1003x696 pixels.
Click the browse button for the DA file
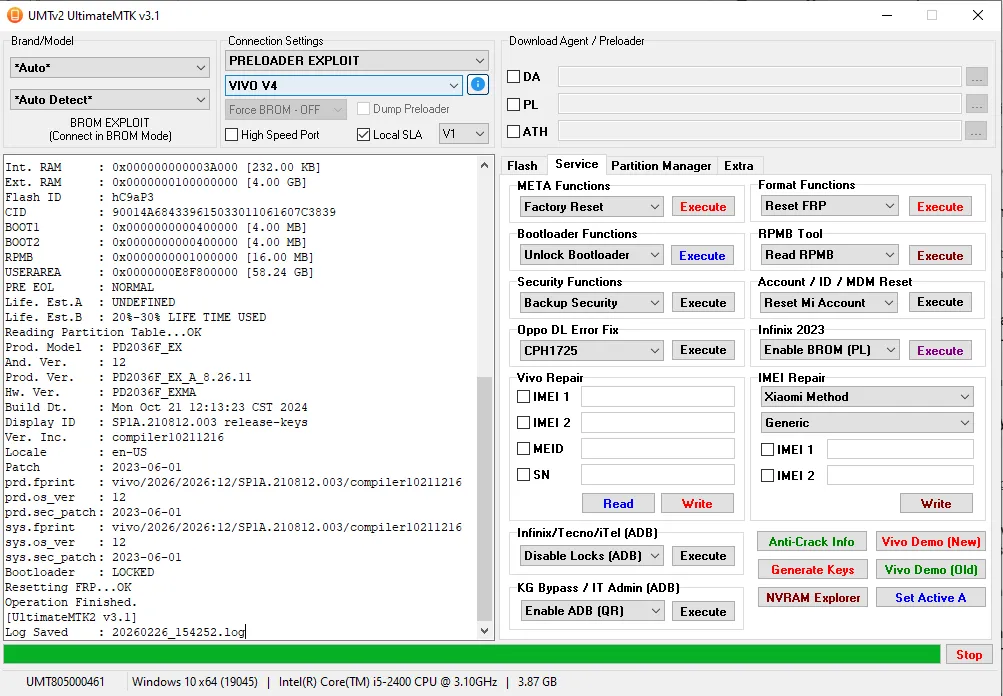coord(976,77)
